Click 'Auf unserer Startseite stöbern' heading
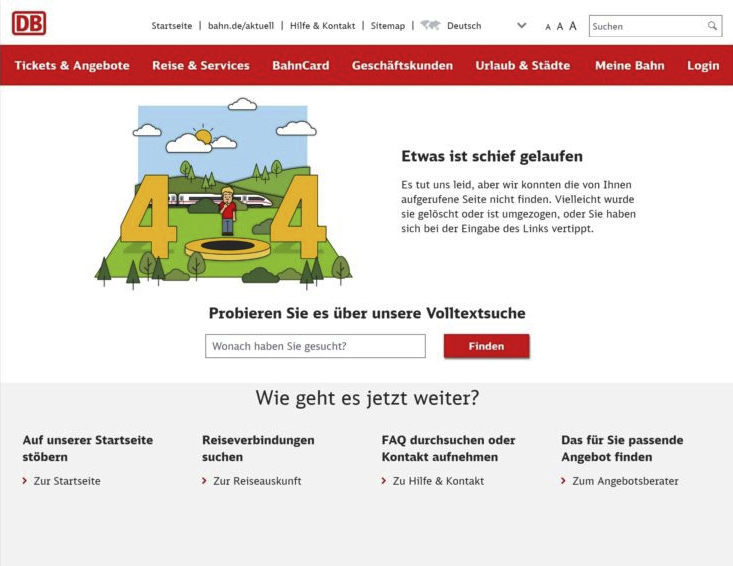The image size is (733, 566). [87, 448]
